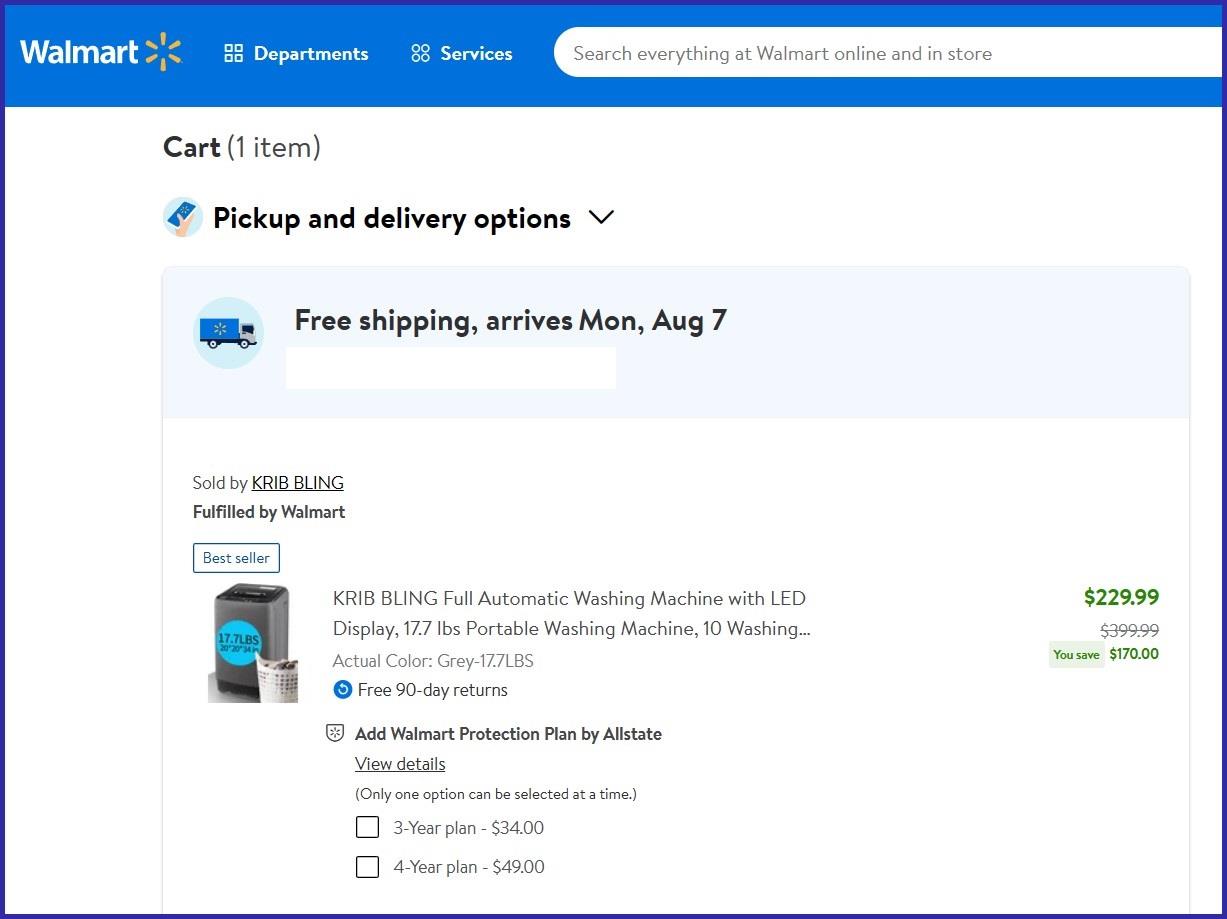Check the 3-Year plan - $34.00 option
1227x919 pixels.
pyautogui.click(x=368, y=827)
